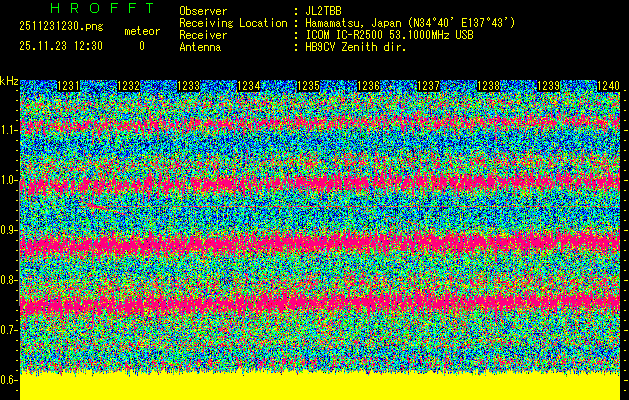Click the kHz axis unit label
629x400 pixels.
(9, 81)
